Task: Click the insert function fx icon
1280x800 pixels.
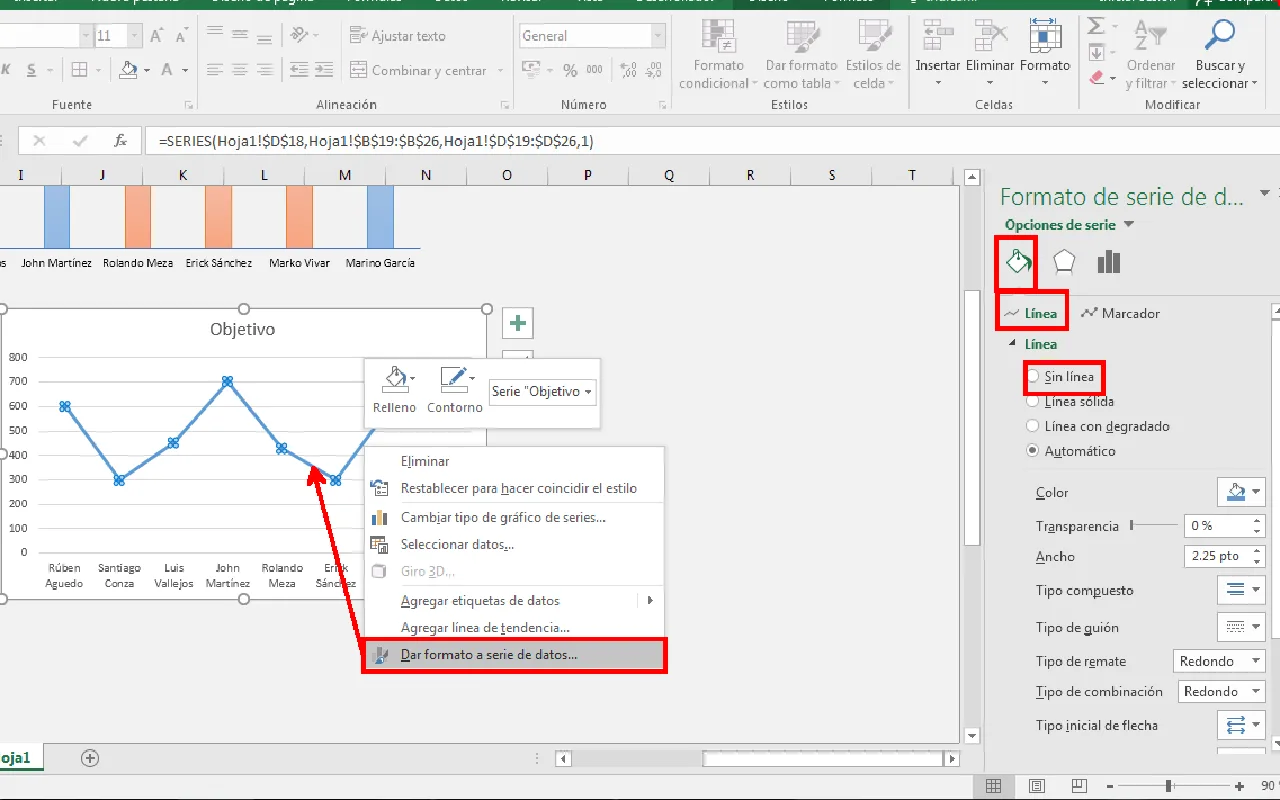Action: tap(120, 141)
